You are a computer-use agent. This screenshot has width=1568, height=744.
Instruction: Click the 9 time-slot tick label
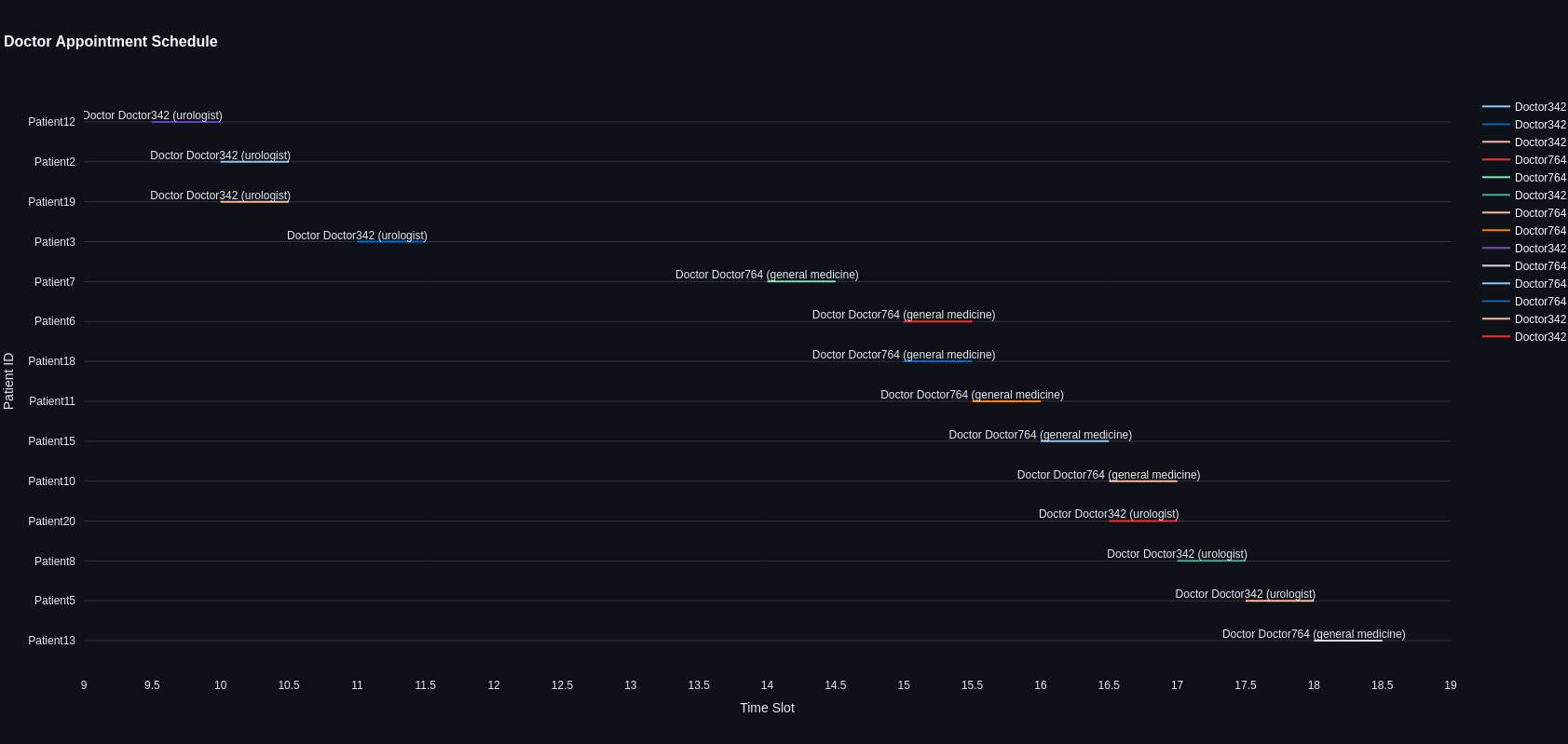84,685
